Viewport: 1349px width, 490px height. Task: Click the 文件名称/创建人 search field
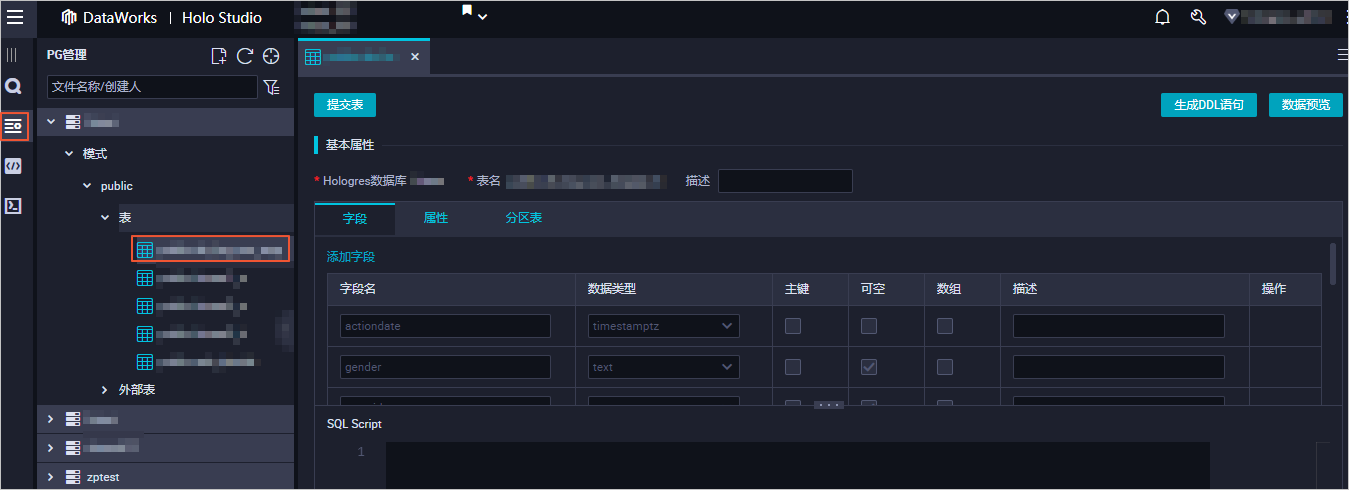[152, 87]
